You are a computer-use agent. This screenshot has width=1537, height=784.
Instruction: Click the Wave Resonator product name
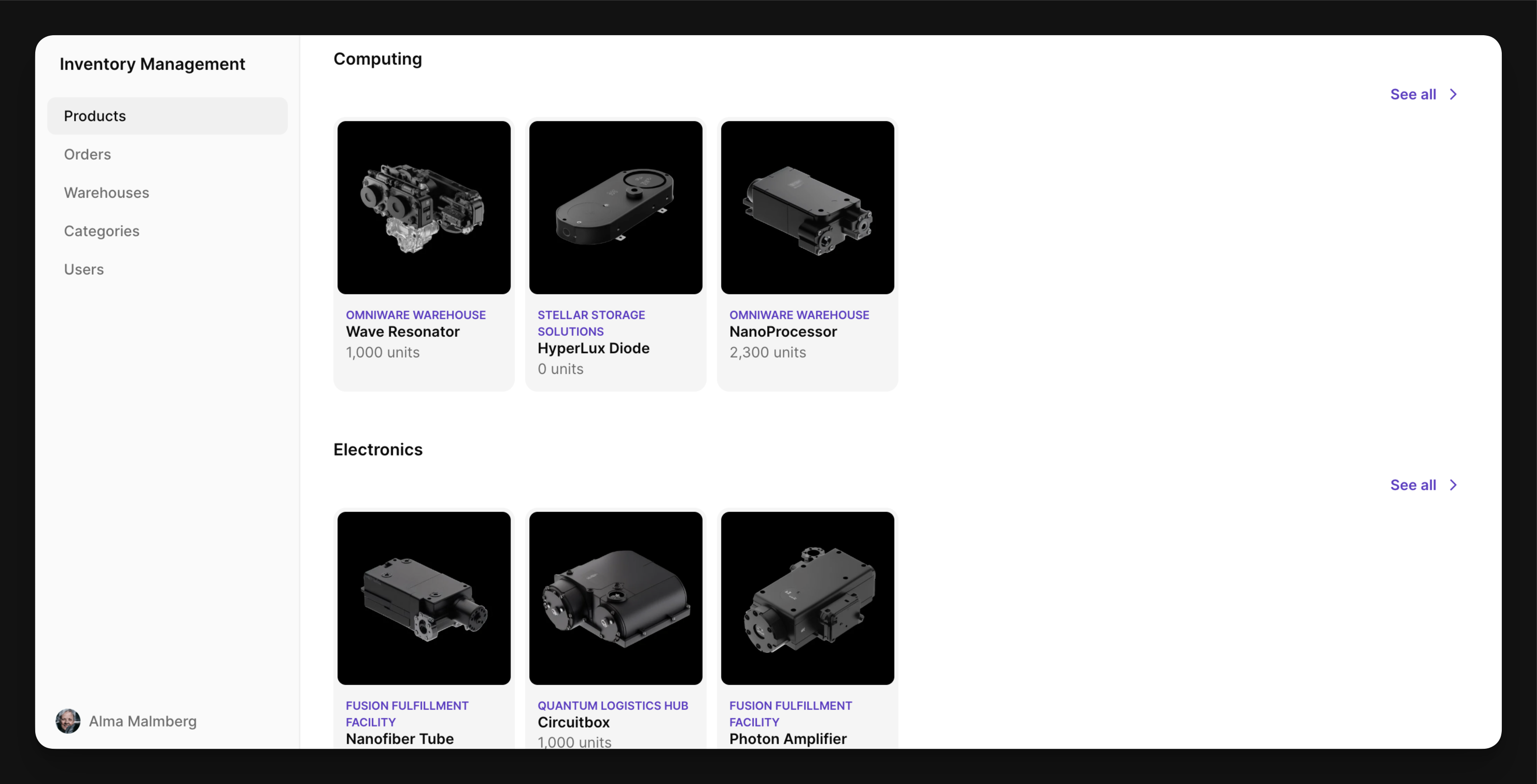(x=403, y=332)
